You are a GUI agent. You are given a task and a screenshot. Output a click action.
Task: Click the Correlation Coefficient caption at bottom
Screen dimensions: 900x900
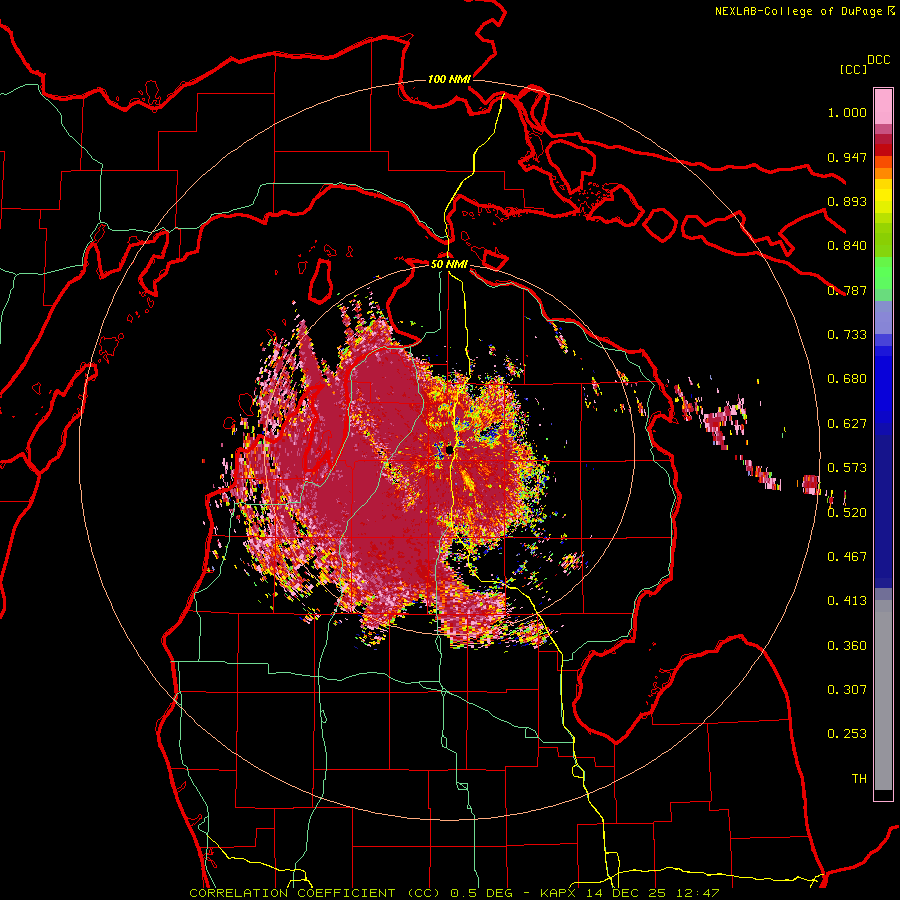pyautogui.click(x=454, y=893)
